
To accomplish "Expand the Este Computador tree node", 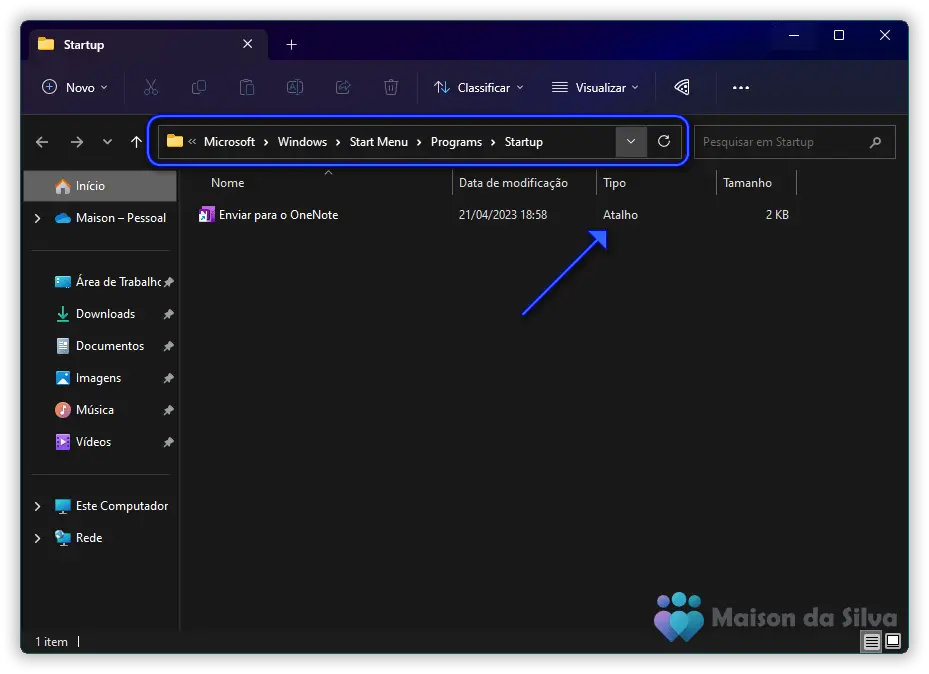I will (38, 506).
